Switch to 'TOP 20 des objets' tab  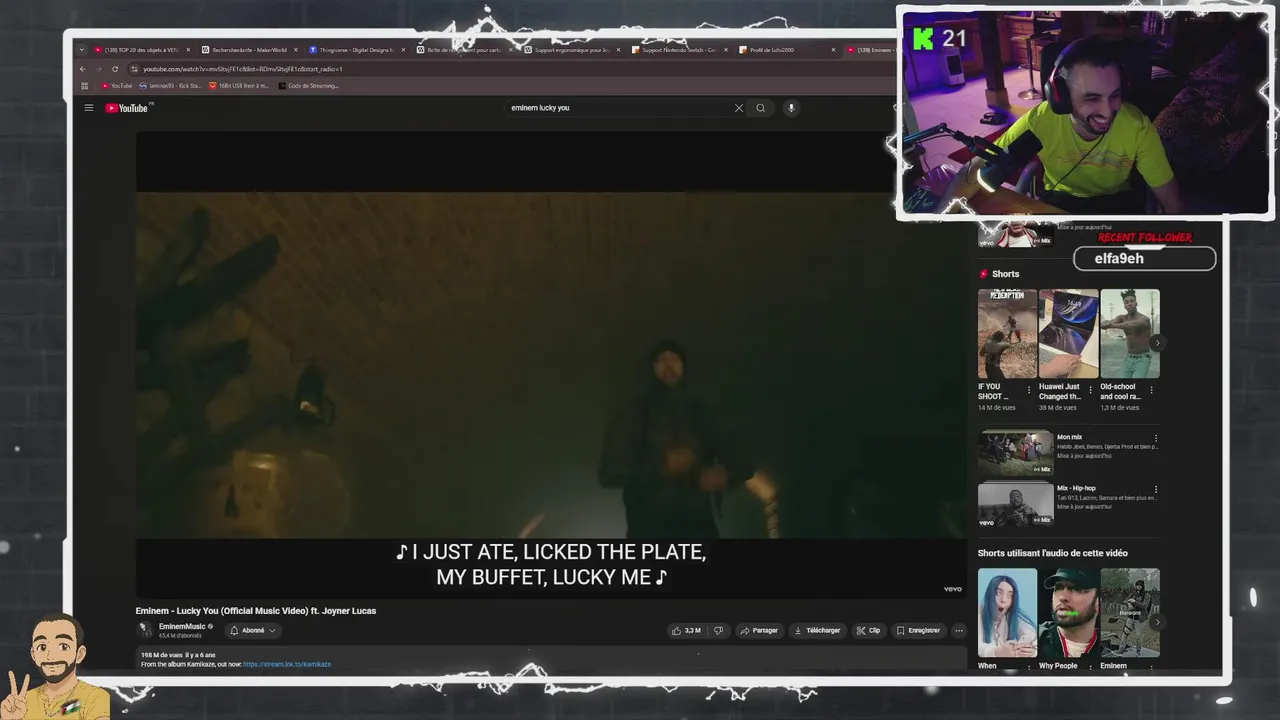(x=140, y=50)
